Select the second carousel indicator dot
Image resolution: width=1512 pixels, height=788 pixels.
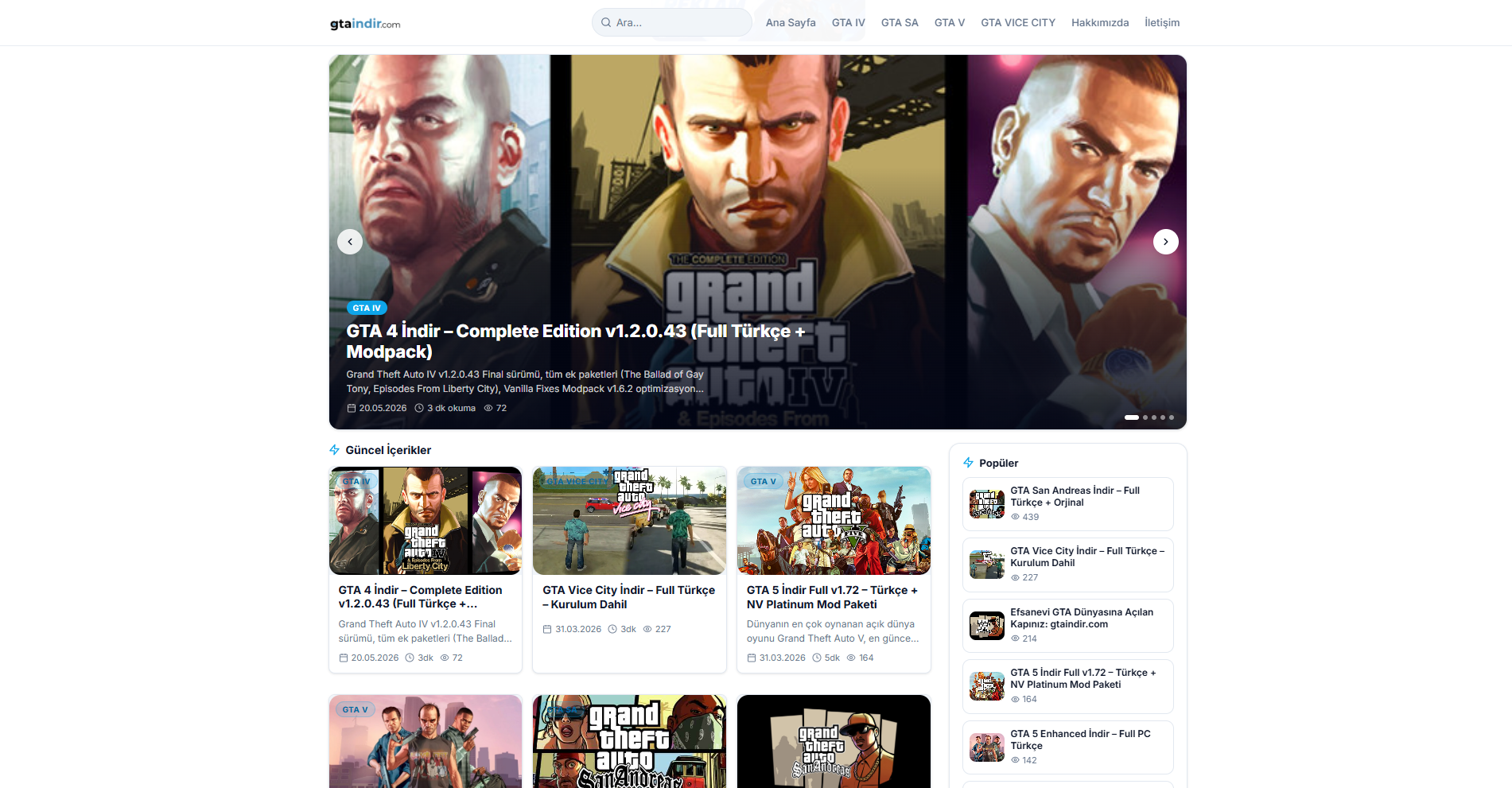coord(1145,417)
